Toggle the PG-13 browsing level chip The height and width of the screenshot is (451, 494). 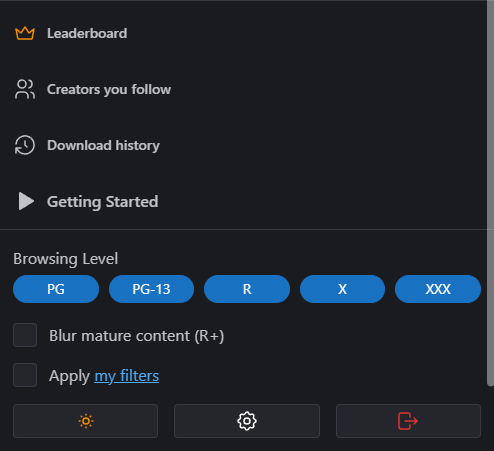coord(151,289)
